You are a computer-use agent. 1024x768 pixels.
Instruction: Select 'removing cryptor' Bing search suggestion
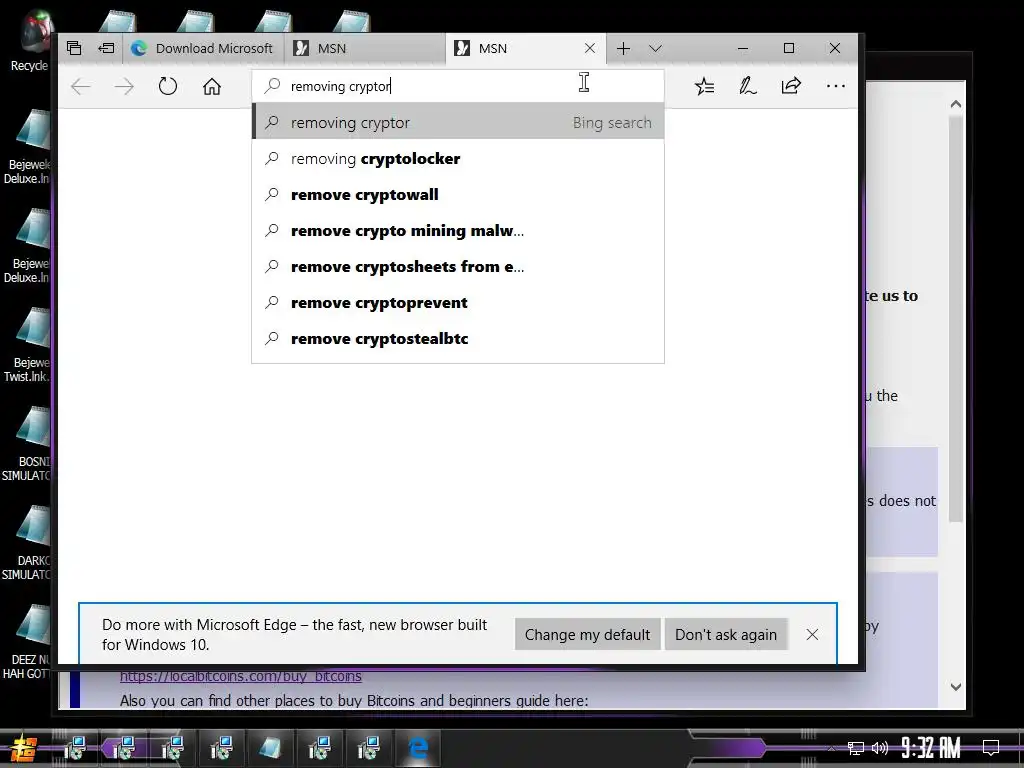(458, 122)
